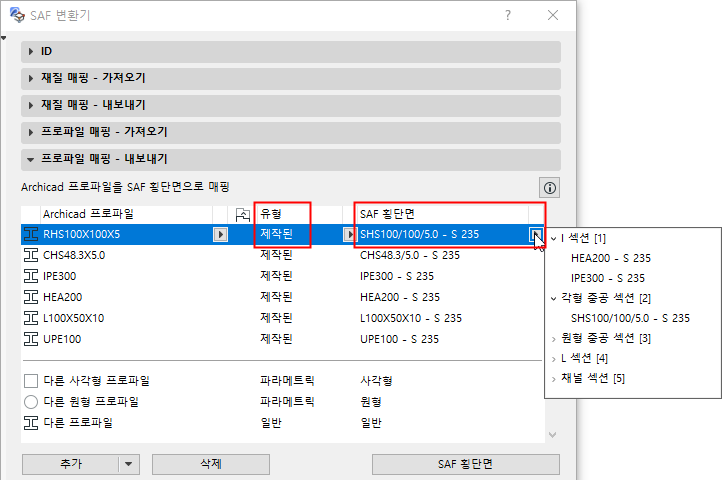Click the 파라메트릭 cell of 다른 사각형 프로파일
The width and height of the screenshot is (722, 480).
[x=287, y=381]
